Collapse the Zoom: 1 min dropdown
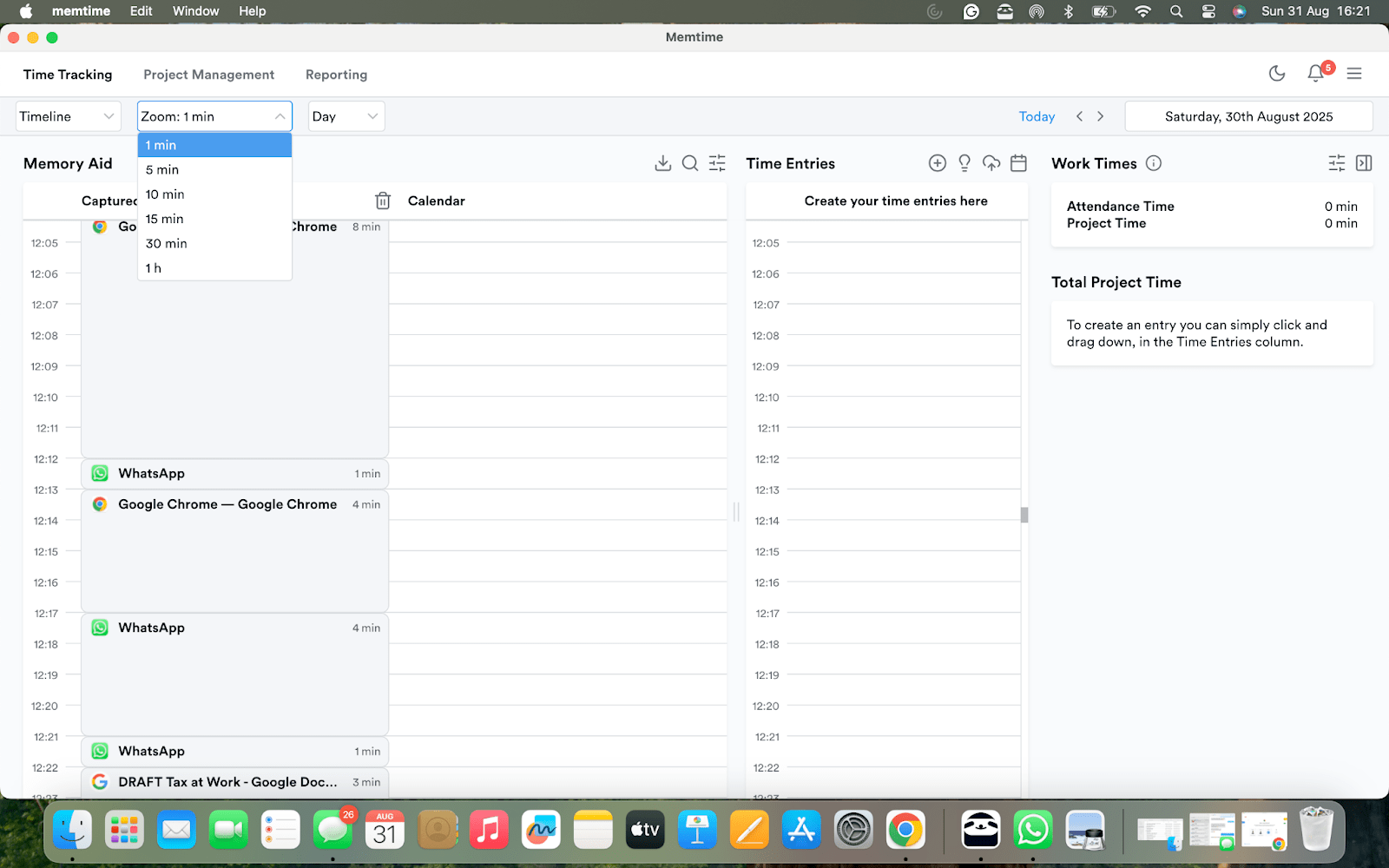 pos(214,116)
